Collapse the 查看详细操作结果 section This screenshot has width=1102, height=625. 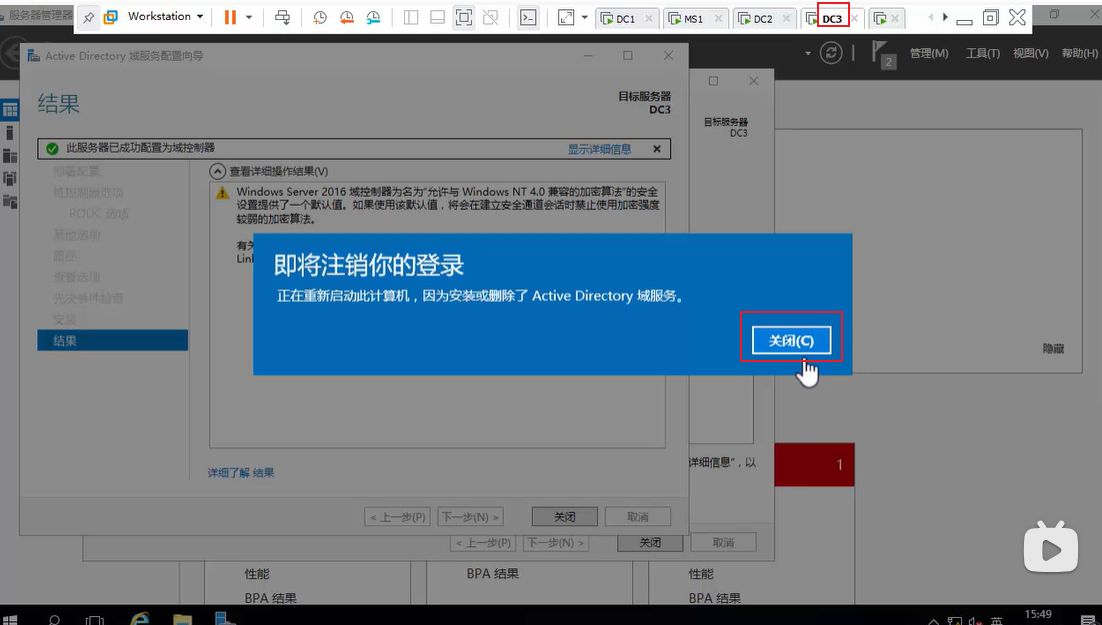218,172
